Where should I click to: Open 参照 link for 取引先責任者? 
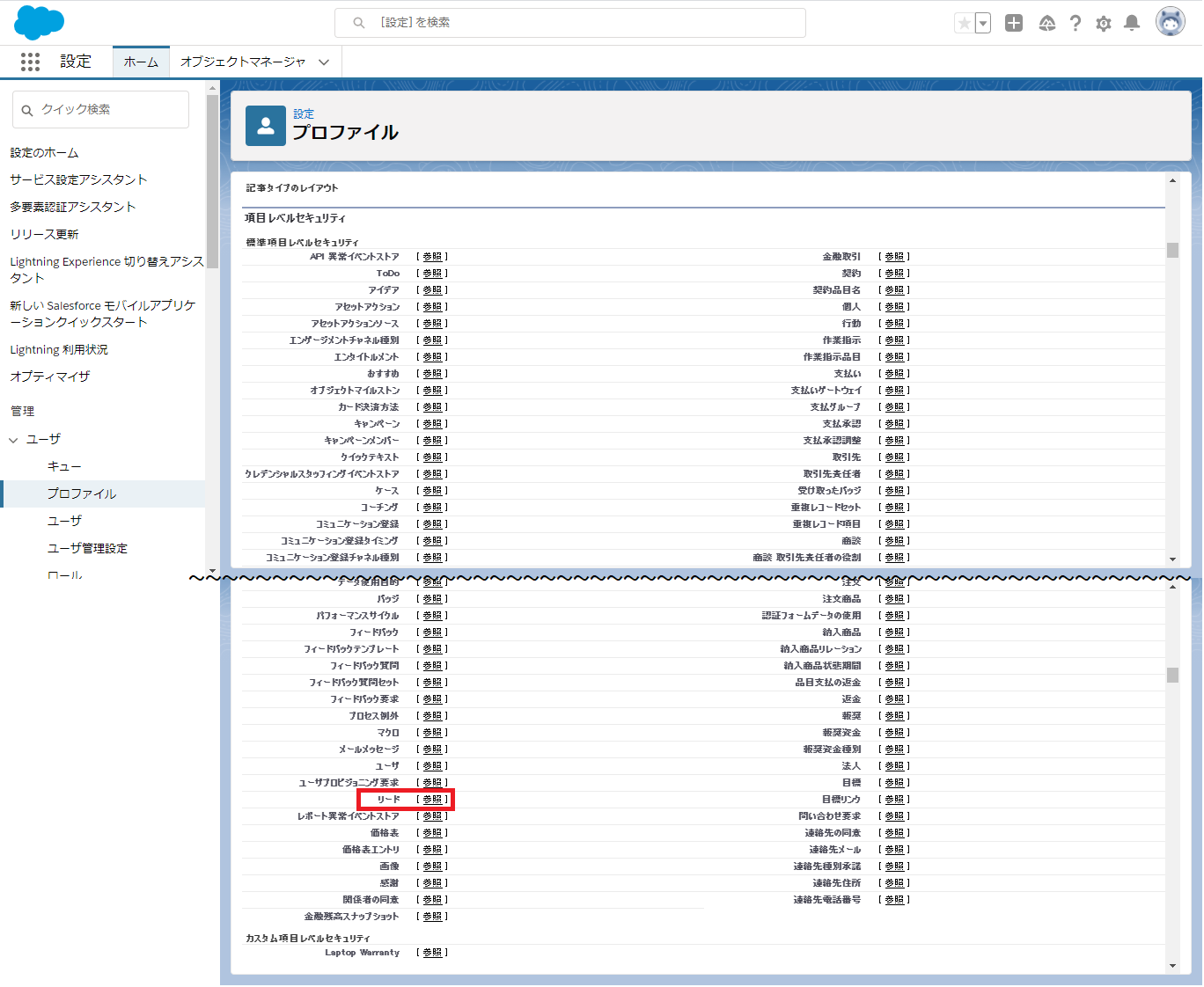click(x=894, y=474)
